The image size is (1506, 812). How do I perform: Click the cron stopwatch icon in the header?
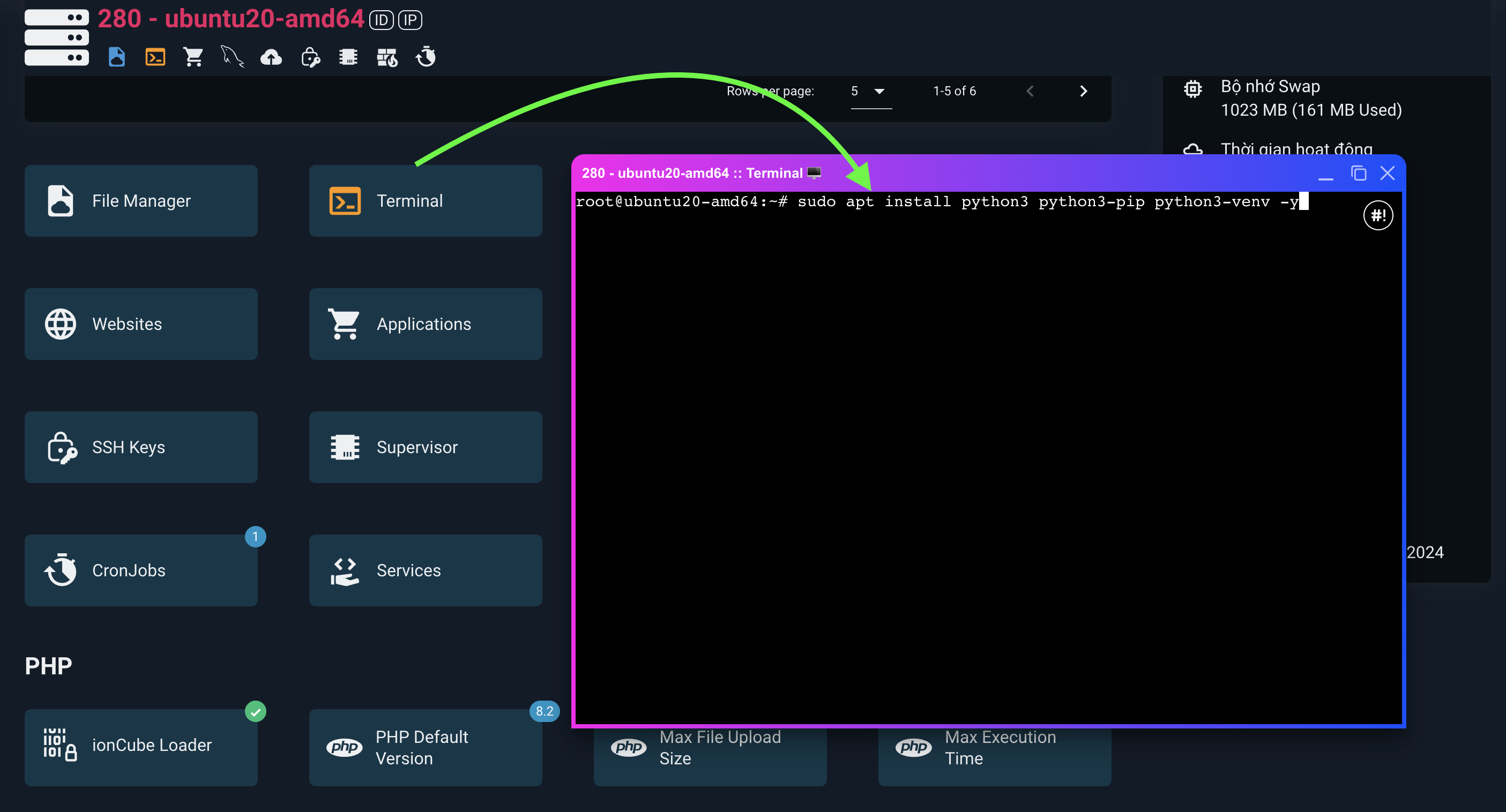coord(426,57)
